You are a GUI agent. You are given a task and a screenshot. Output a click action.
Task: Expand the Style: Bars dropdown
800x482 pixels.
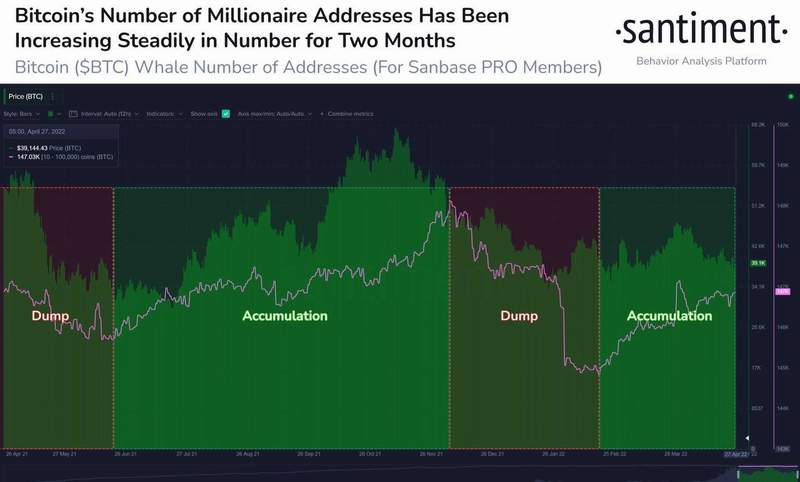[22, 114]
